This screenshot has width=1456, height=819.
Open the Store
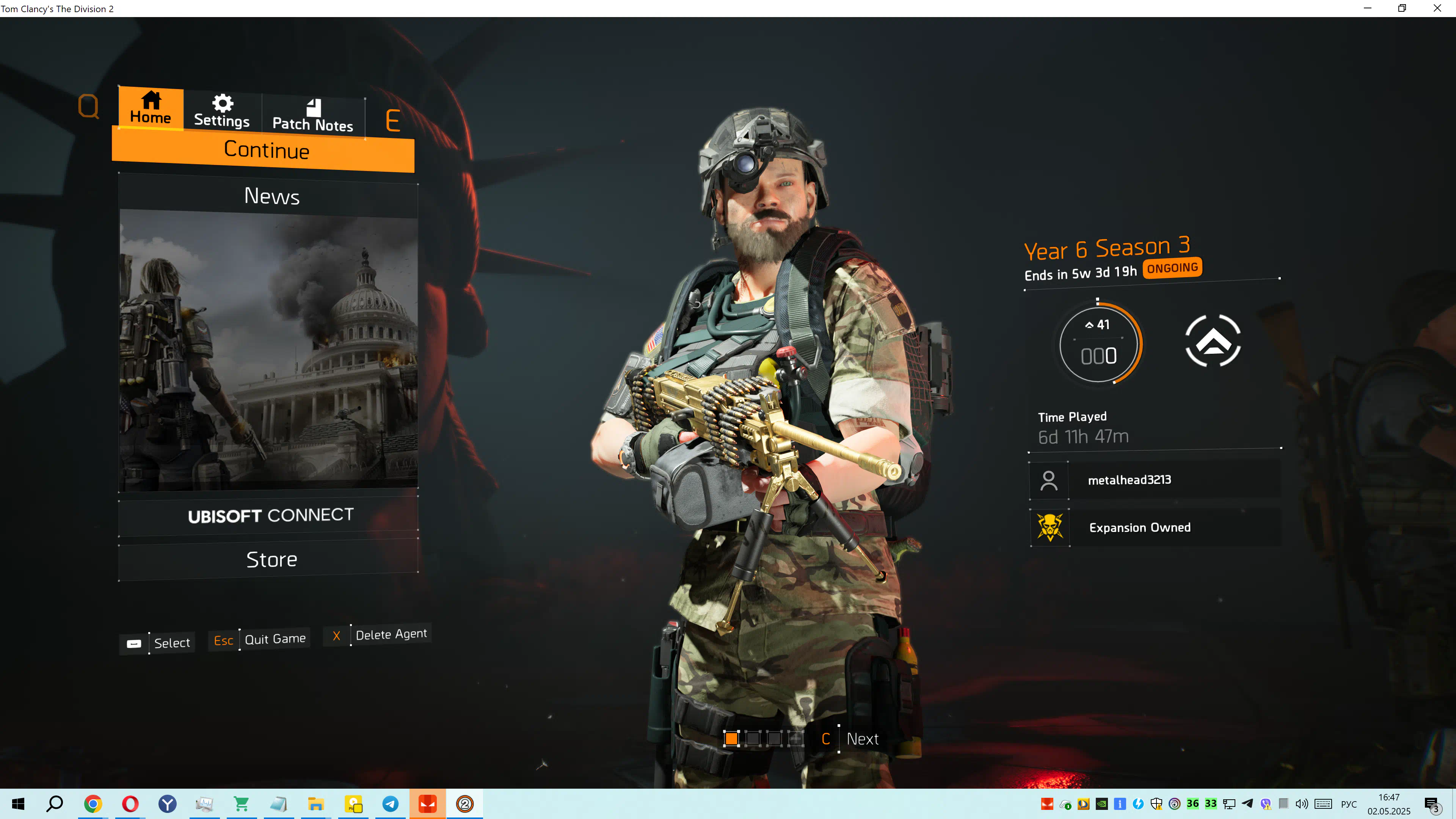pos(269,560)
